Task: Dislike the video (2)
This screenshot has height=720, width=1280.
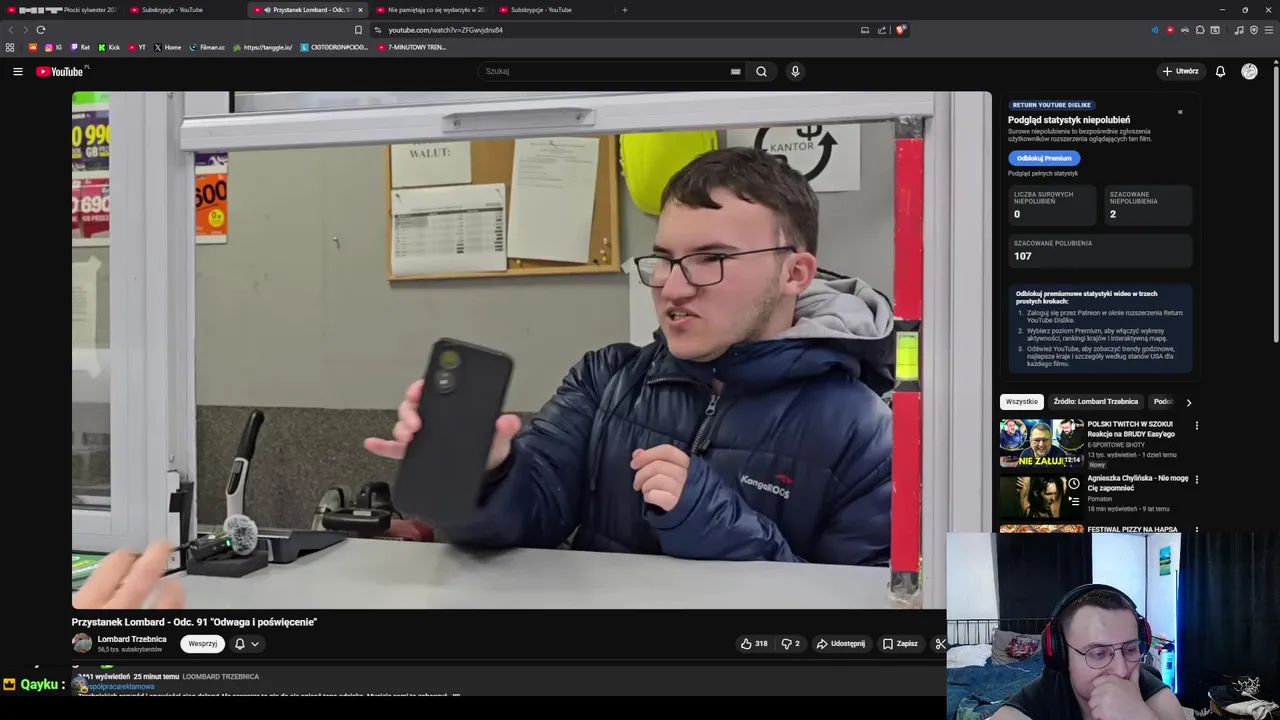Action: coord(790,644)
